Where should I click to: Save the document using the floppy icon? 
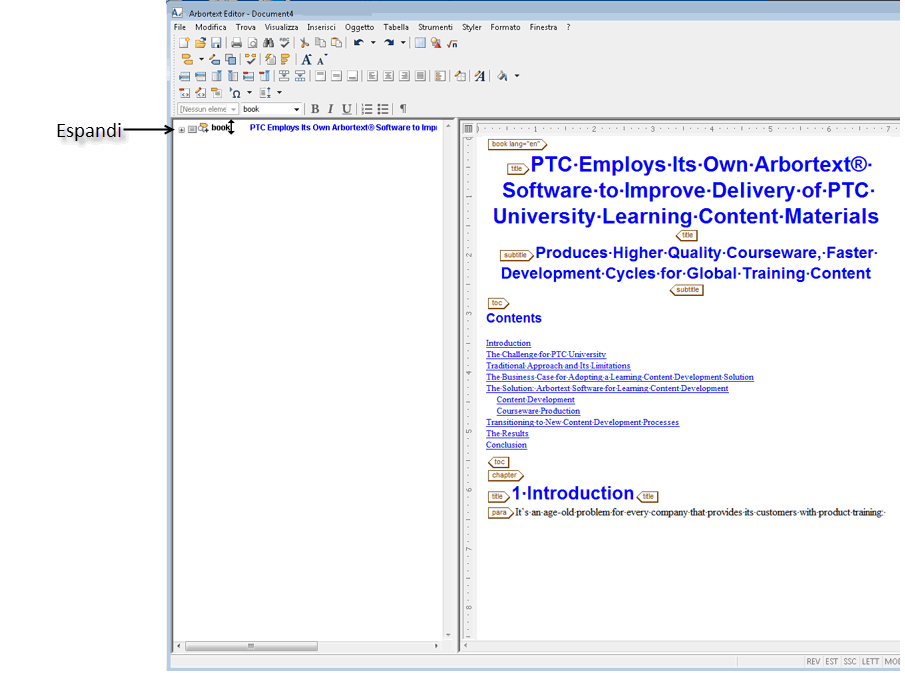click(x=216, y=43)
